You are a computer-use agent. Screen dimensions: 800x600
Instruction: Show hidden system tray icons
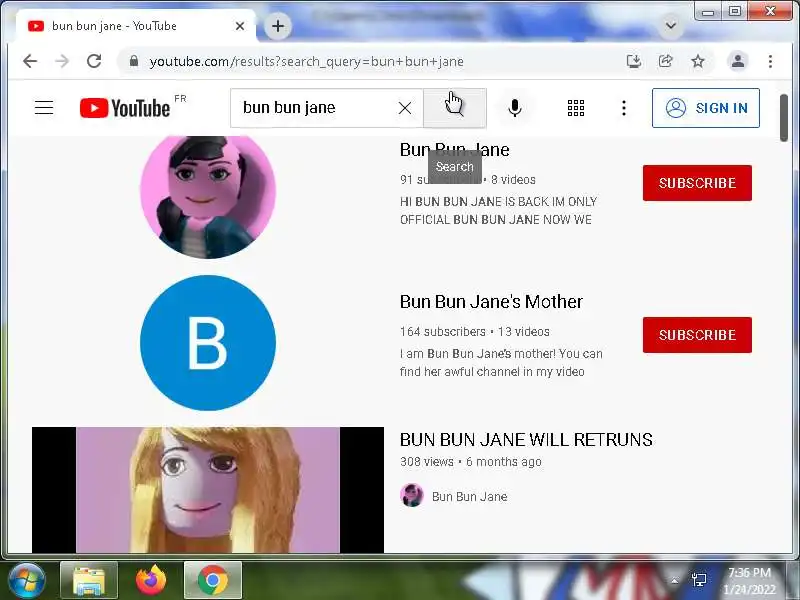(674, 580)
